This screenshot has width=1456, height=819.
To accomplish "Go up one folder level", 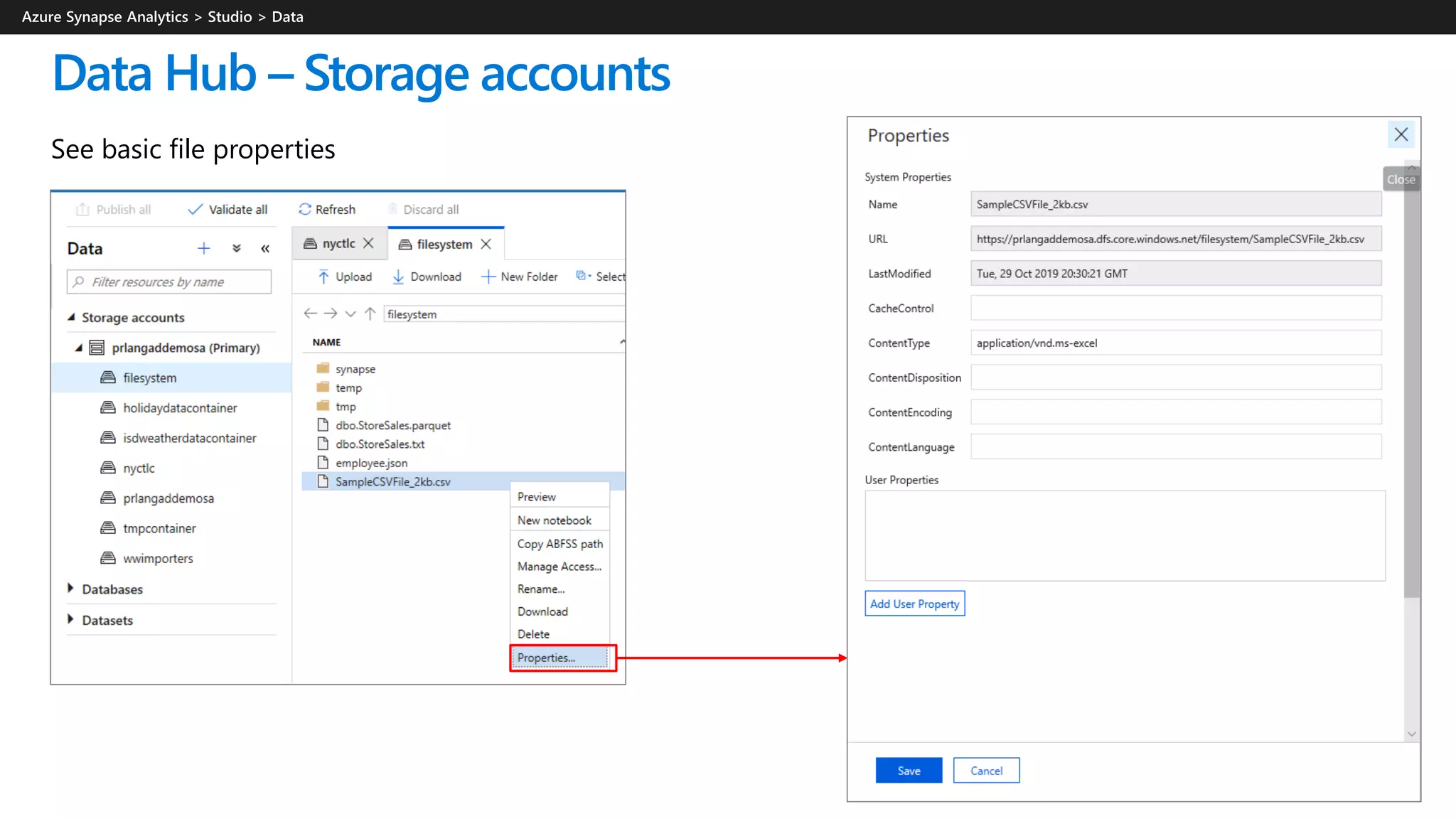I will (370, 314).
